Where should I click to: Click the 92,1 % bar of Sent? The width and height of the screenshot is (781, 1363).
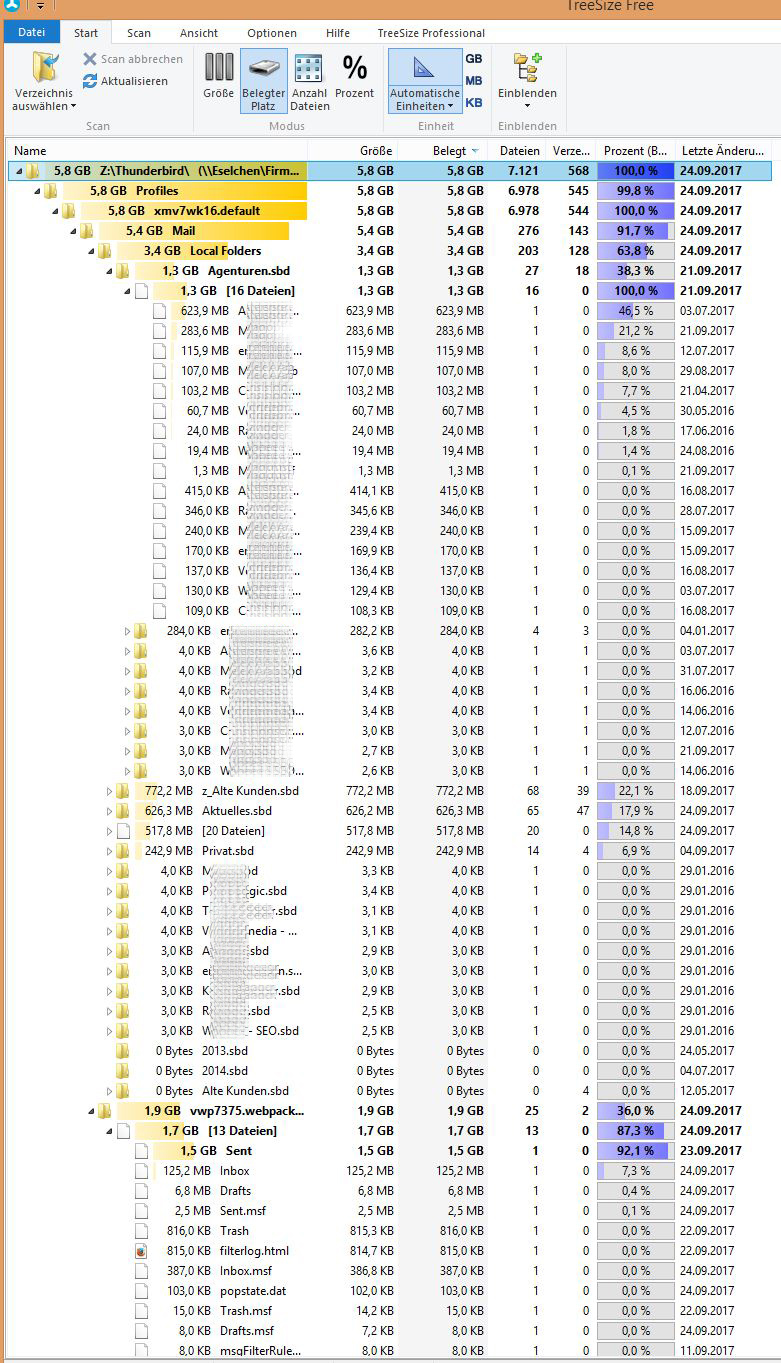click(636, 1151)
